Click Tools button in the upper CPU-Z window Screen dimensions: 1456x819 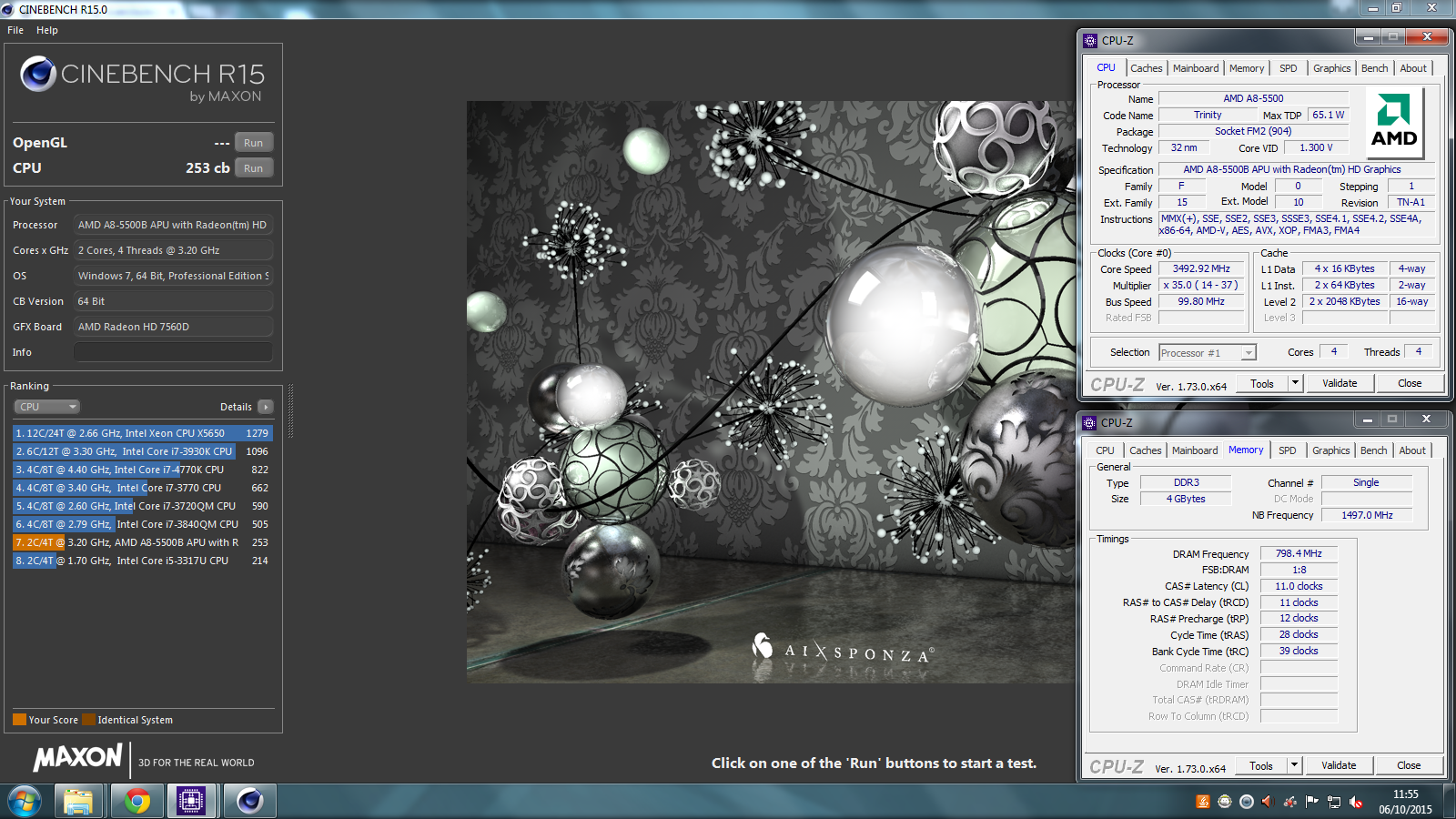coord(1262,383)
